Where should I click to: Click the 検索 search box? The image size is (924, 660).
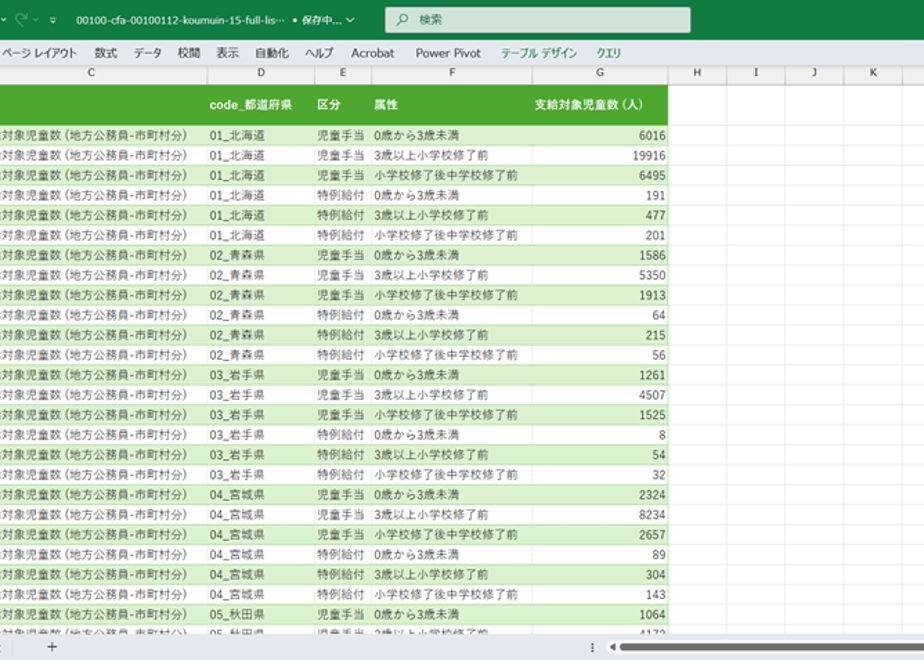pyautogui.click(x=537, y=20)
